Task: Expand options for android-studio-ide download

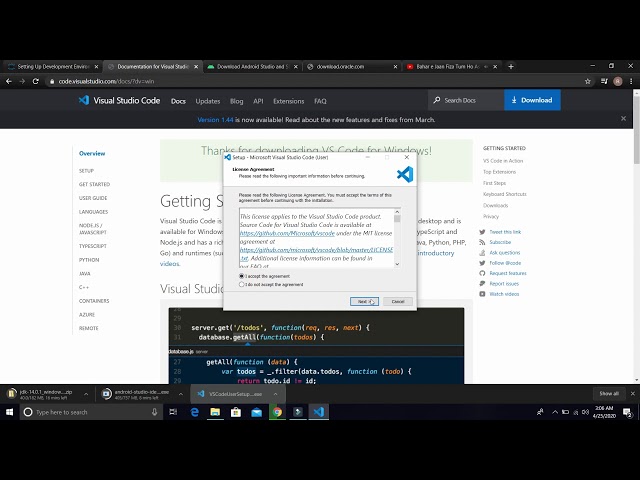Action: [x=181, y=394]
